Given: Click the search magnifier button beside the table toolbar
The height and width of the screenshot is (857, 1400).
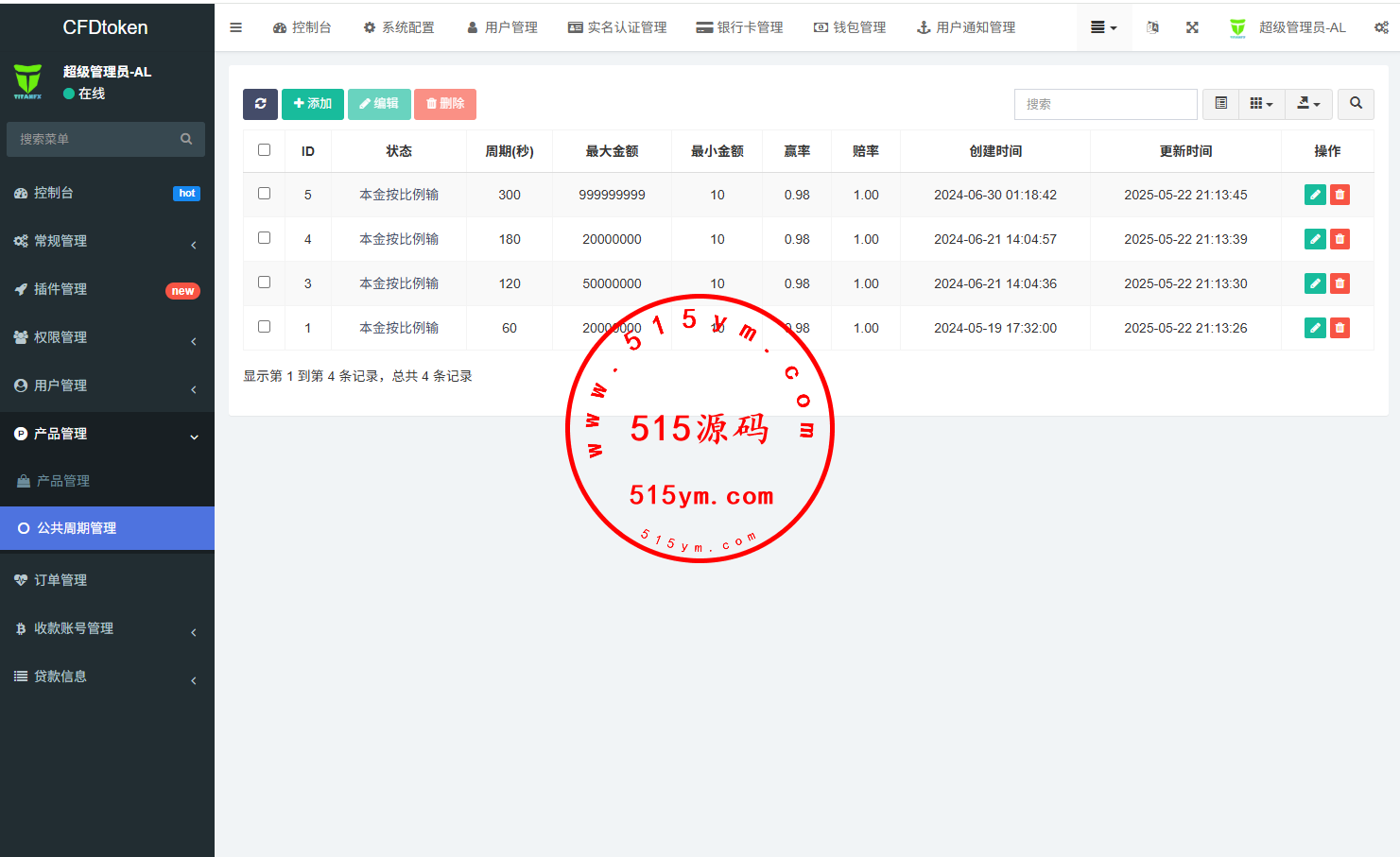Looking at the screenshot, I should pyautogui.click(x=1356, y=104).
